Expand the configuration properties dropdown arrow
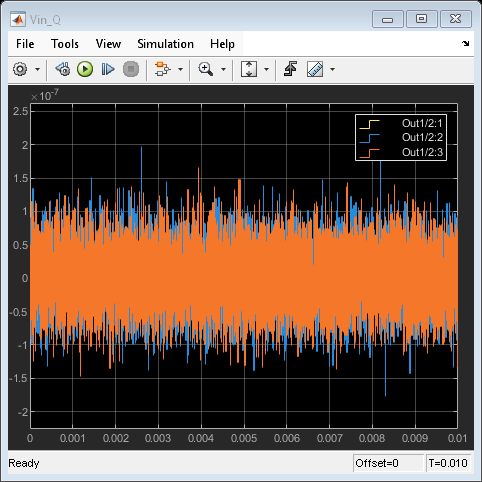This screenshot has height=482, width=482. 37,69
